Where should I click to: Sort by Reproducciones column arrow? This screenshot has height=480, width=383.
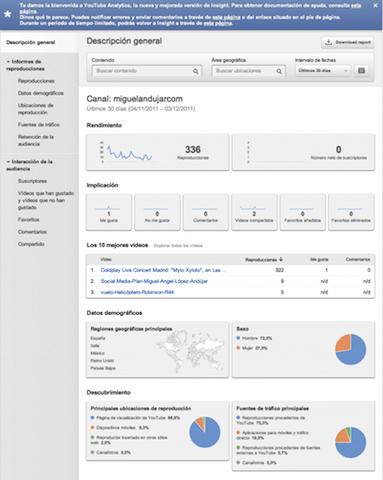(281, 259)
